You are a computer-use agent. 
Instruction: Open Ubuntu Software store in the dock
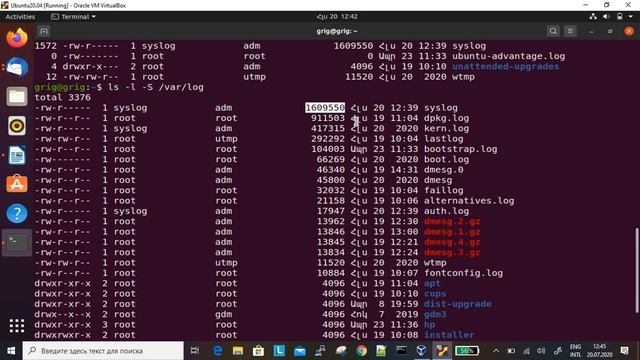(x=17, y=184)
